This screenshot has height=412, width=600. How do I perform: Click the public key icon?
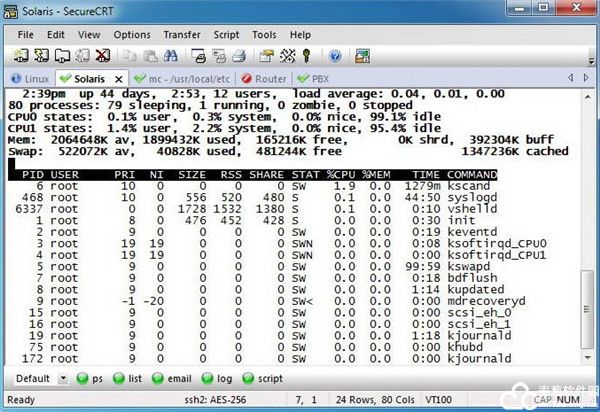(306, 57)
